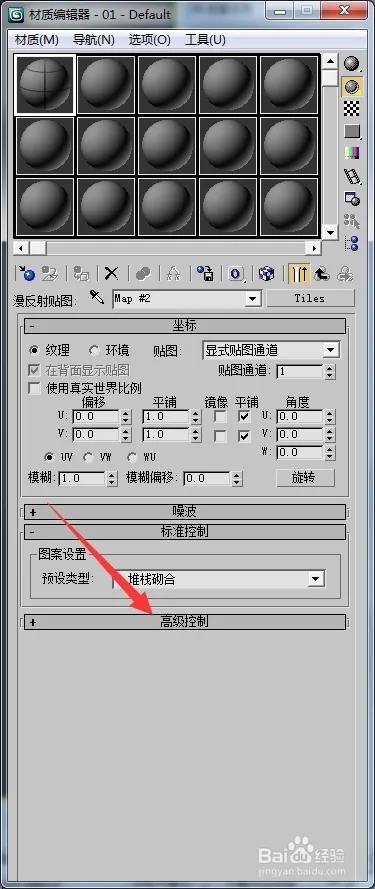The height and width of the screenshot is (889, 375).
Task: Toggle V 镜像 mirror checkbox
Action: click(220, 436)
